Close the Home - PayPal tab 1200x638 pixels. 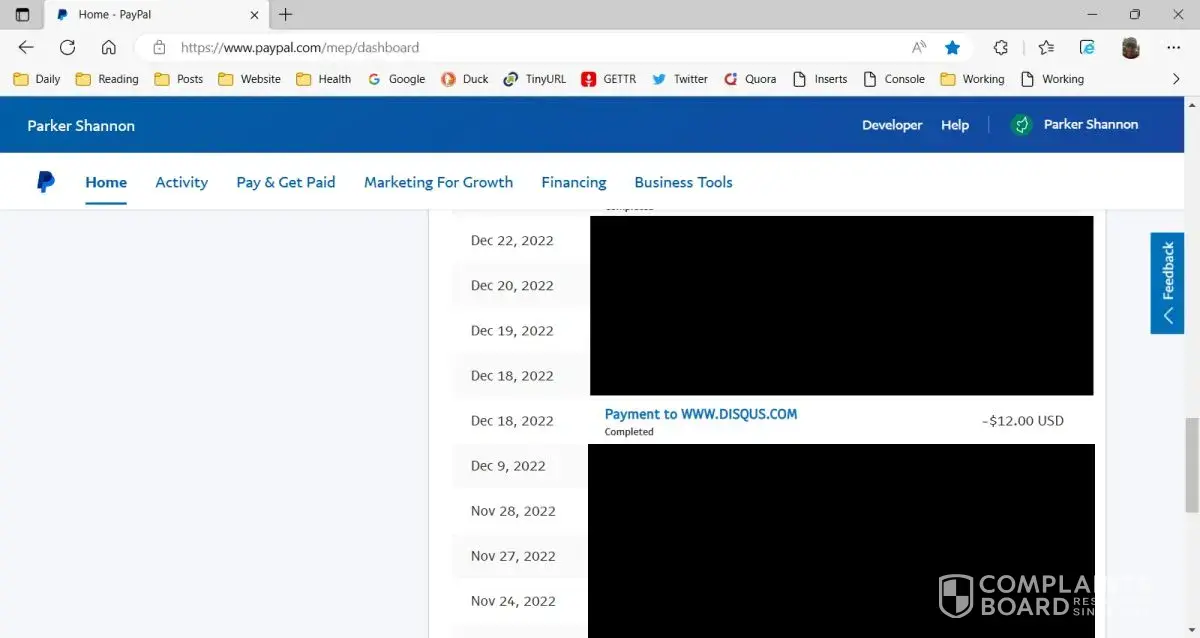click(x=254, y=15)
